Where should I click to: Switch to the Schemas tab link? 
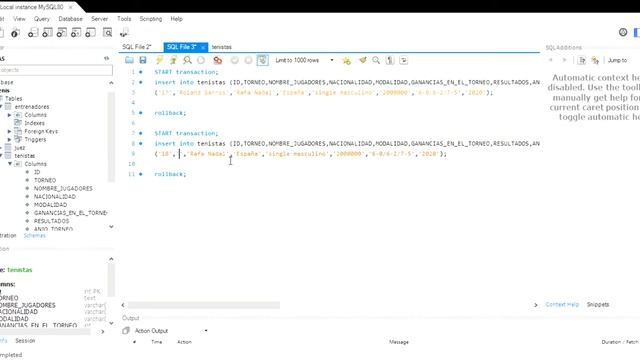[x=35, y=236]
